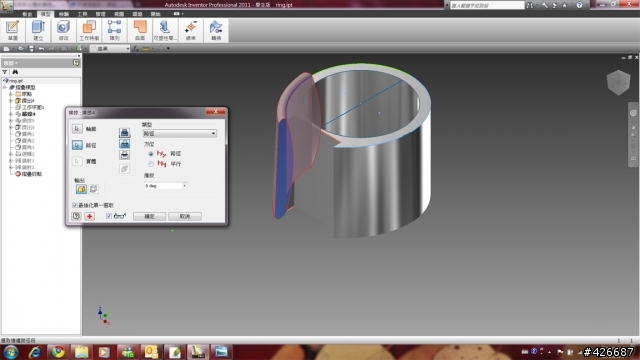This screenshot has width=640, height=360.
Task: Click the ViewCube in the viewport corner
Action: tap(618, 82)
